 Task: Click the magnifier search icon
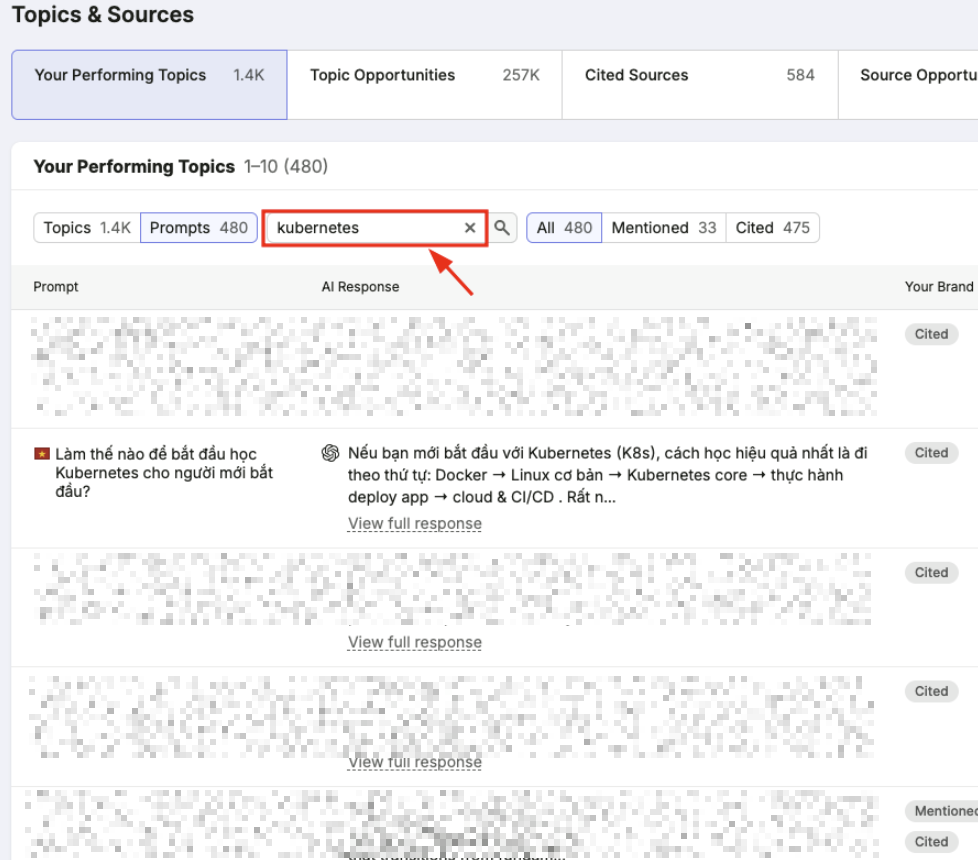point(502,228)
